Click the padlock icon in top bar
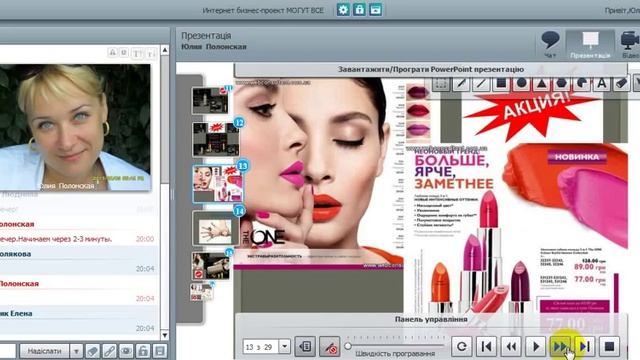The height and width of the screenshot is (360, 640). (x=359, y=9)
